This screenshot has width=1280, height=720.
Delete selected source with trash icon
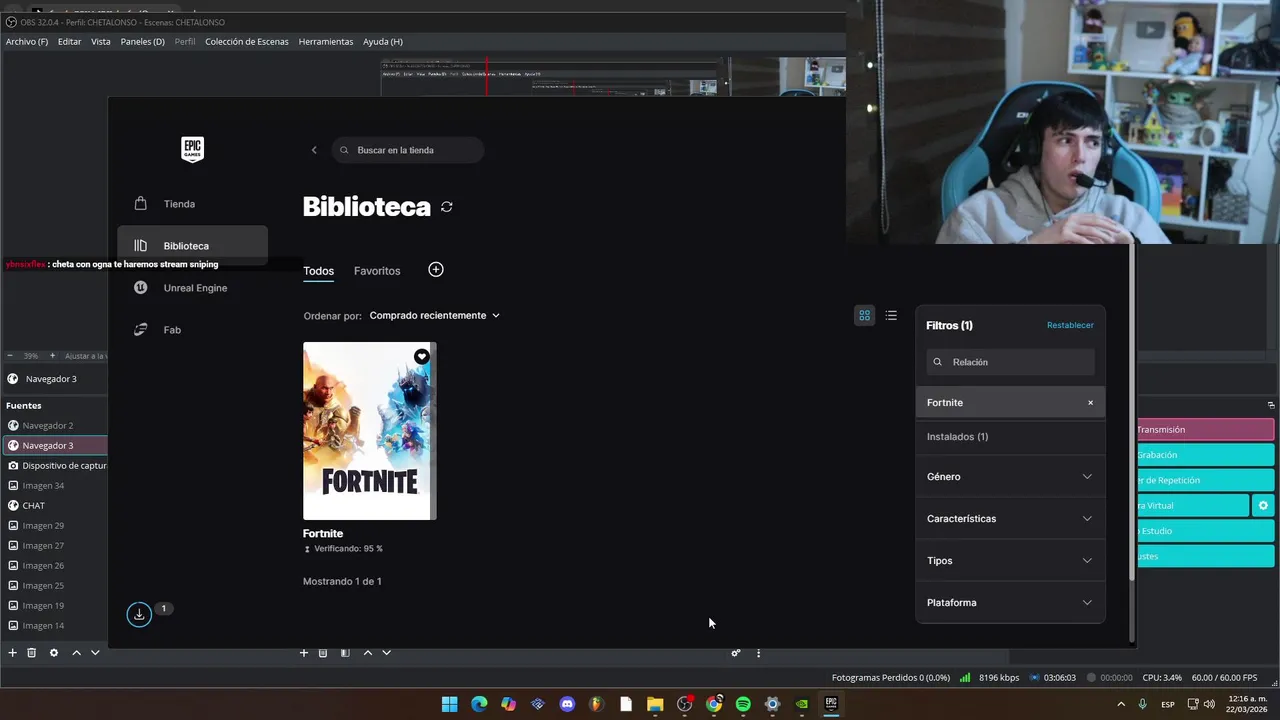pyautogui.click(x=31, y=653)
